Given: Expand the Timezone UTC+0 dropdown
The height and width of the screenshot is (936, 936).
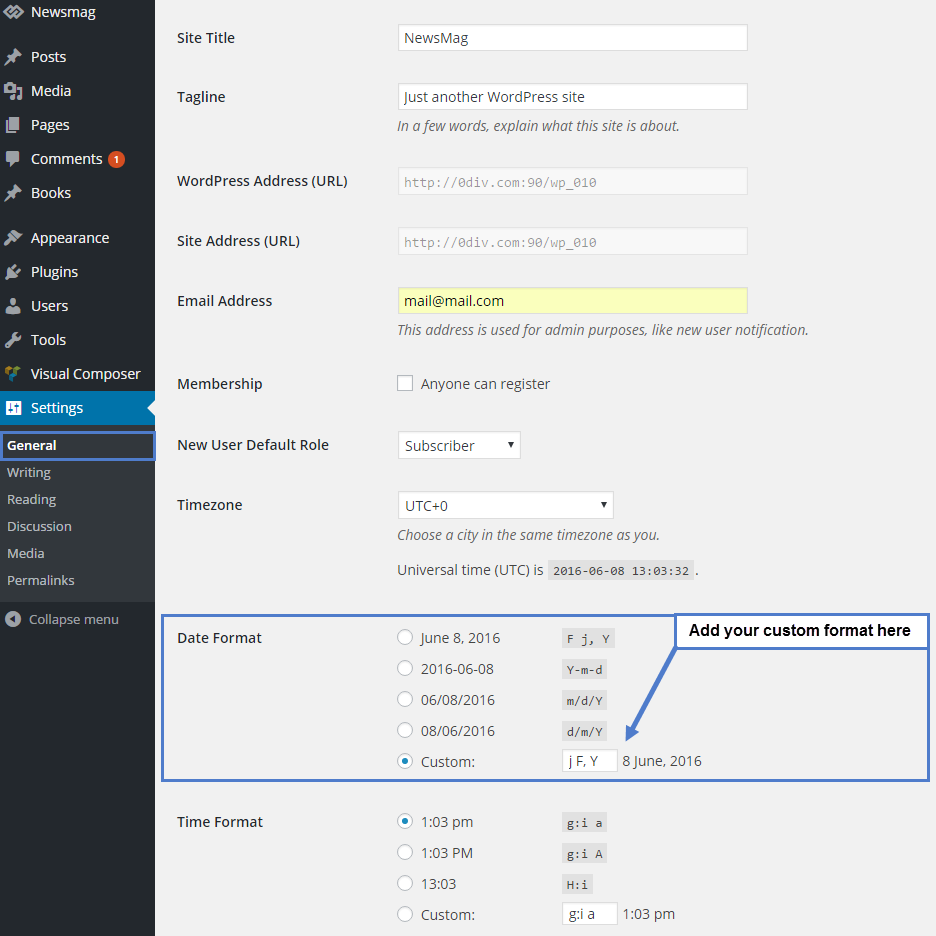Looking at the screenshot, I should pos(505,505).
